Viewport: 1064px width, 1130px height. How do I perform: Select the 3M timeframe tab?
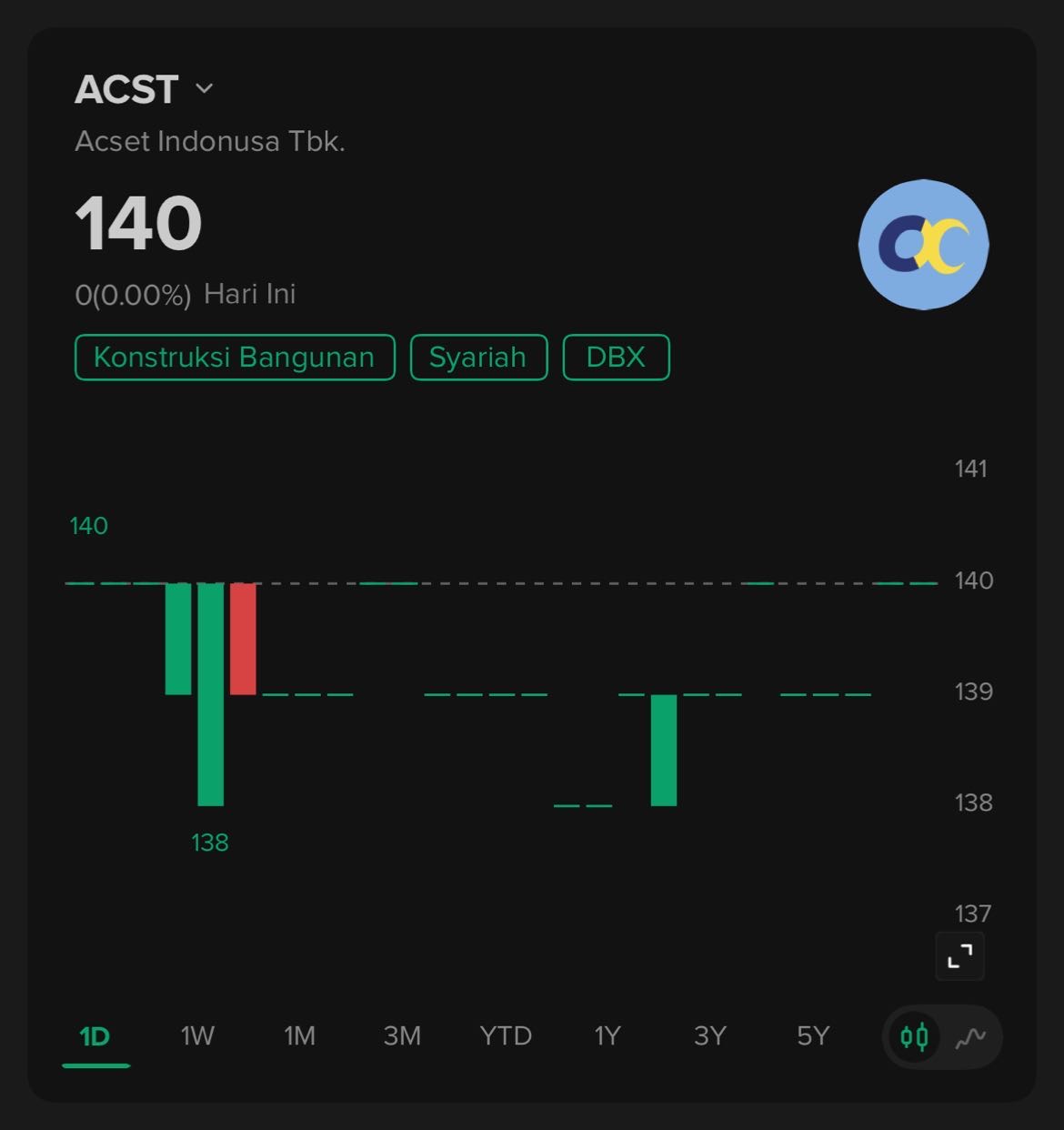click(x=402, y=1036)
